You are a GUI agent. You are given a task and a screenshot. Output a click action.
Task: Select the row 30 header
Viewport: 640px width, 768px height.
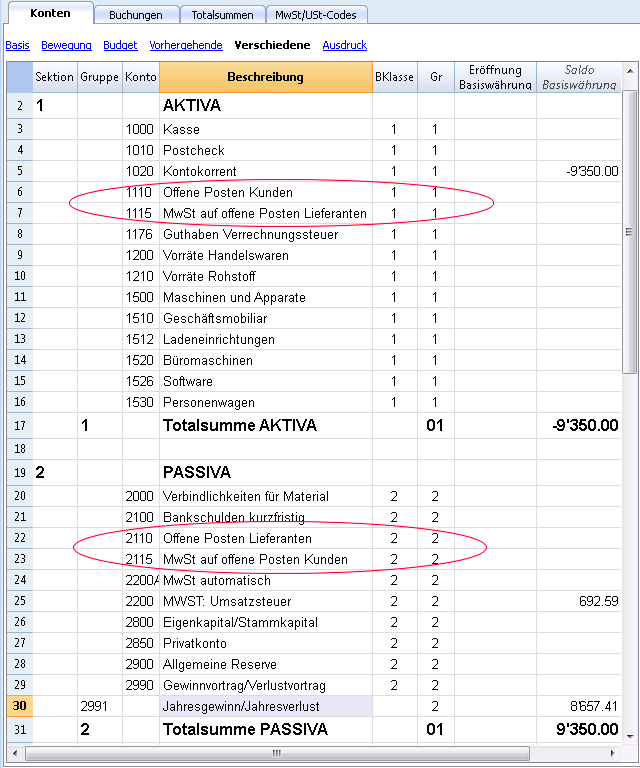[20, 706]
